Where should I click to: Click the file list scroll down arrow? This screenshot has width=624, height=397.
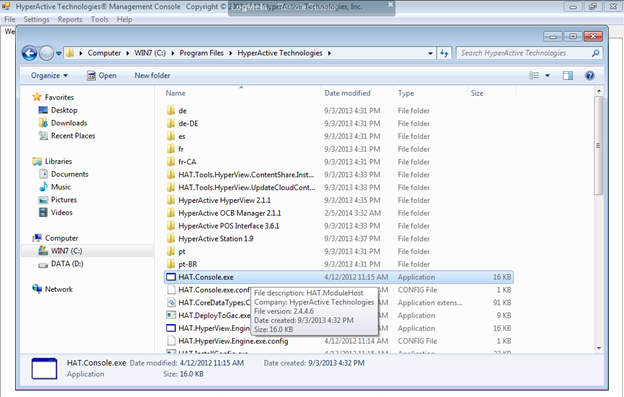(599, 348)
